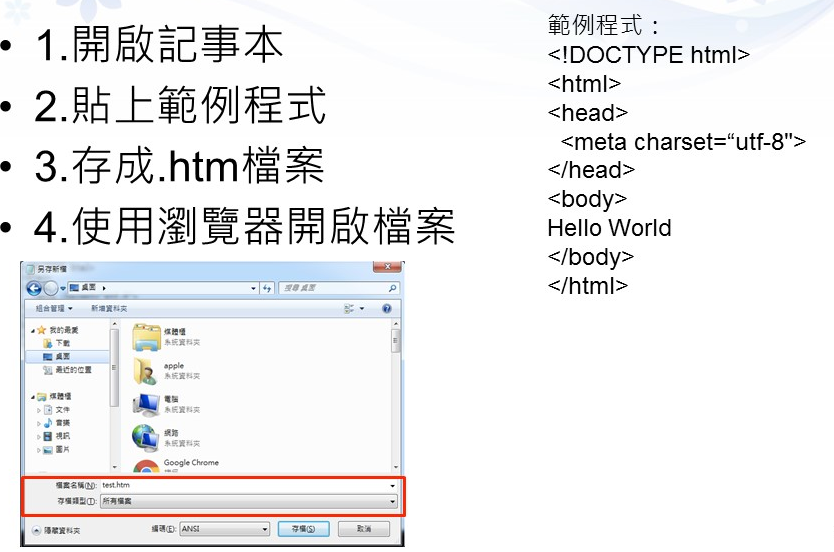Close the 另存新檔 dialog

(x=387, y=266)
